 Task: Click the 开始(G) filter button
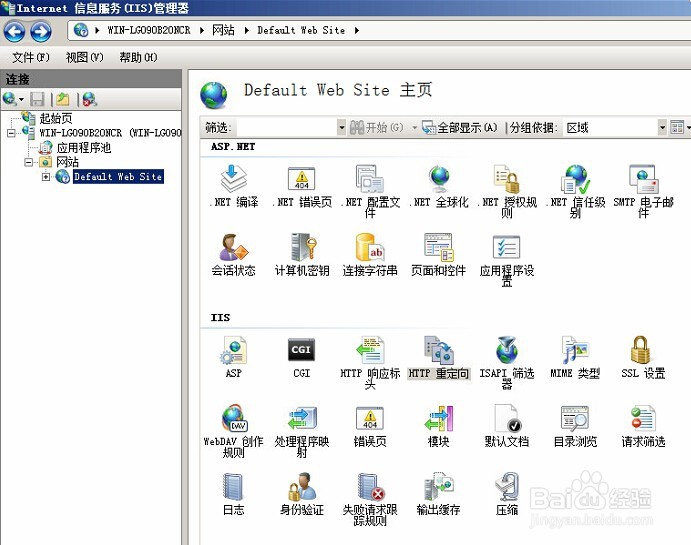(x=377, y=128)
